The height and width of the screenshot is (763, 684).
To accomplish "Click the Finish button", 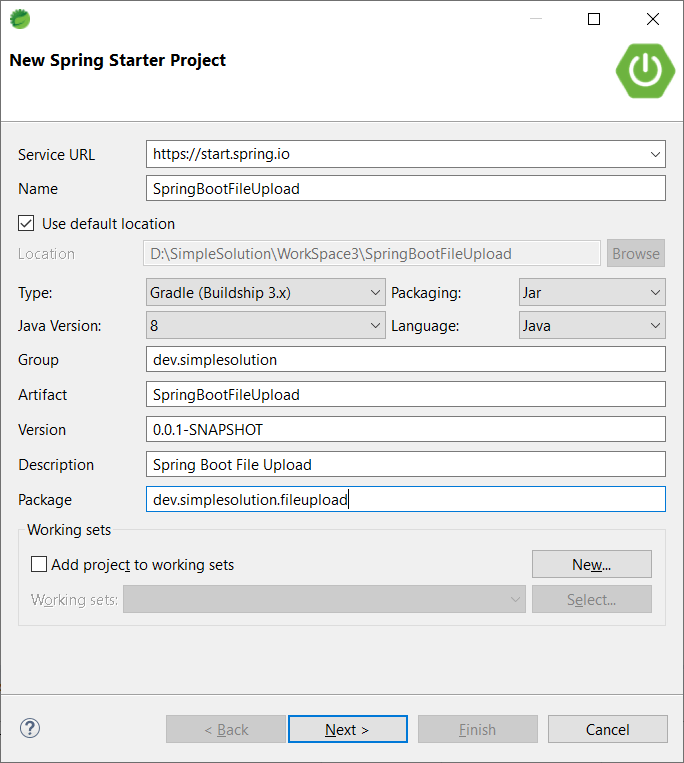I will click(x=478, y=729).
